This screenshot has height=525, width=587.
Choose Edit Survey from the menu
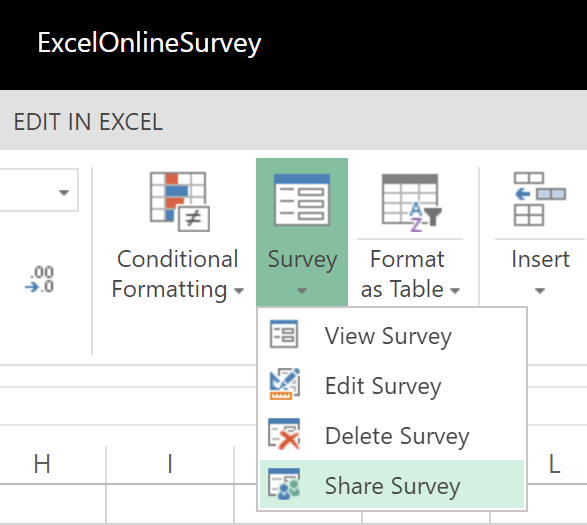point(392,385)
